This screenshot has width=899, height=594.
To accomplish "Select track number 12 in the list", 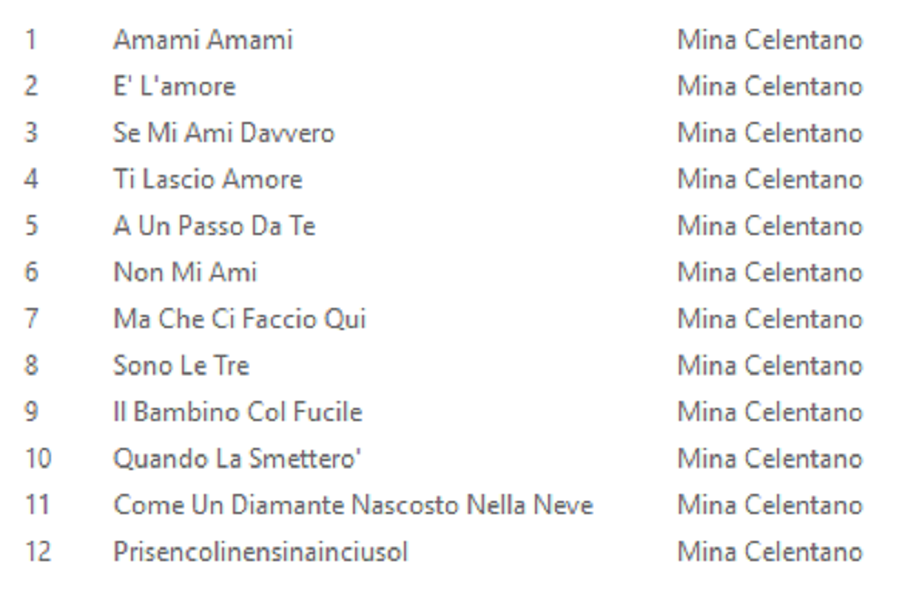I will pos(38,552).
